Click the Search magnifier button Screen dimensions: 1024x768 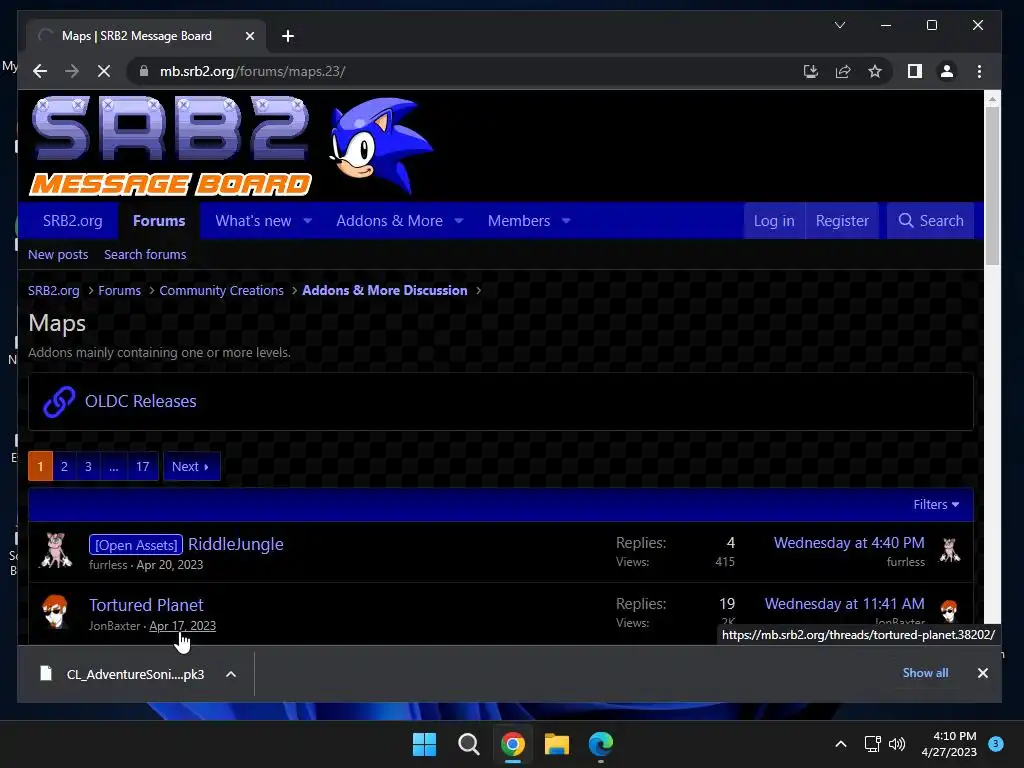(931, 221)
